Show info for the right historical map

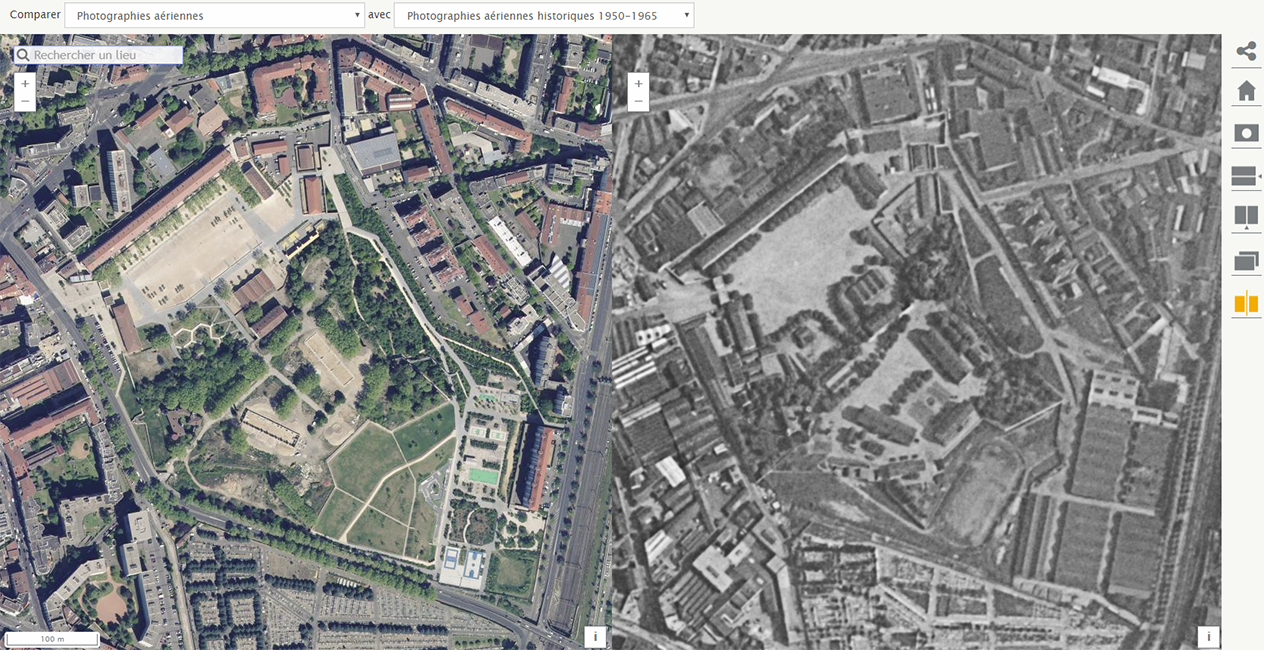(1208, 637)
